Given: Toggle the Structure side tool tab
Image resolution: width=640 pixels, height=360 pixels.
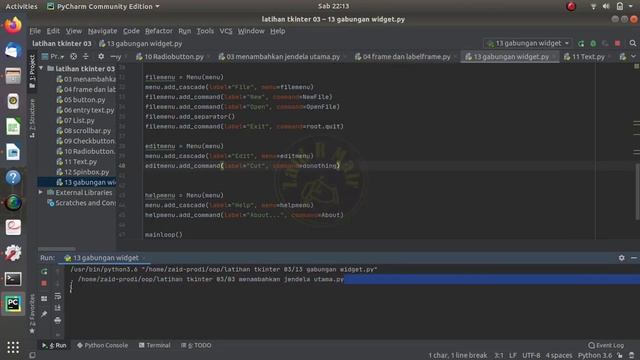Looking at the screenshot, I should (x=32, y=118).
